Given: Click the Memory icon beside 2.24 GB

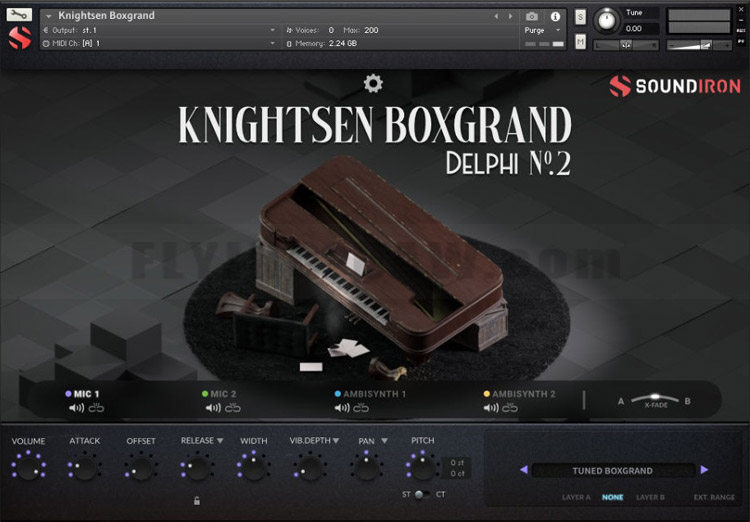Looking at the screenshot, I should point(289,44).
